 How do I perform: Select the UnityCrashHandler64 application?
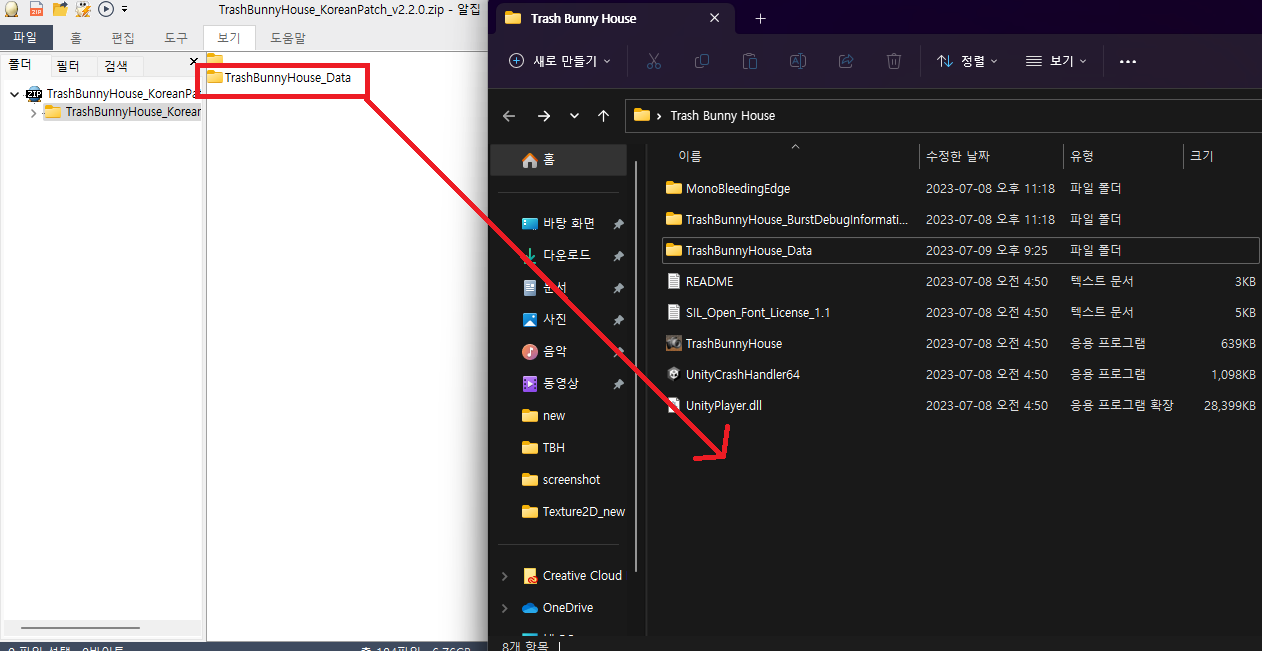960,374
